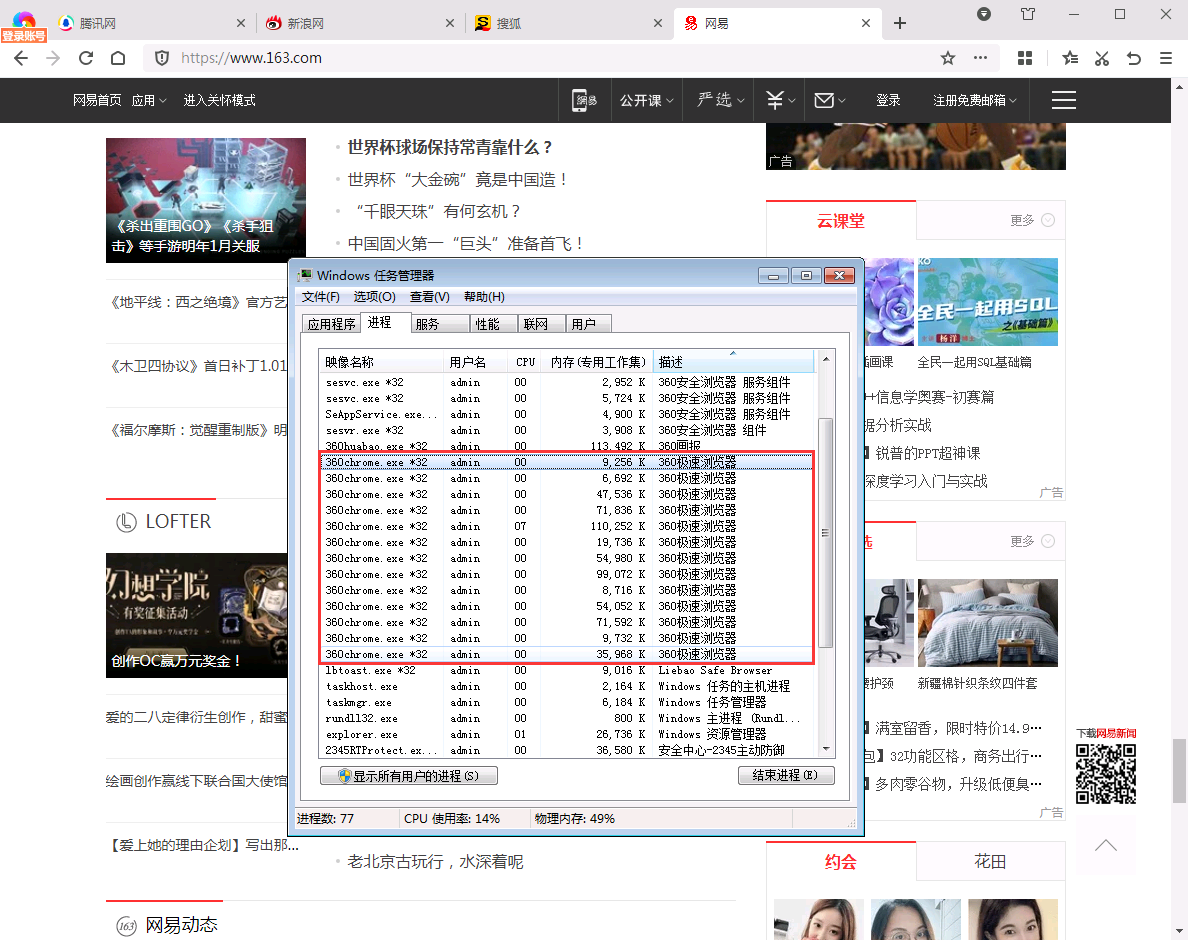The width and height of the screenshot is (1188, 940).
Task: Select the rundll32.exe process row
Action: coord(567,718)
